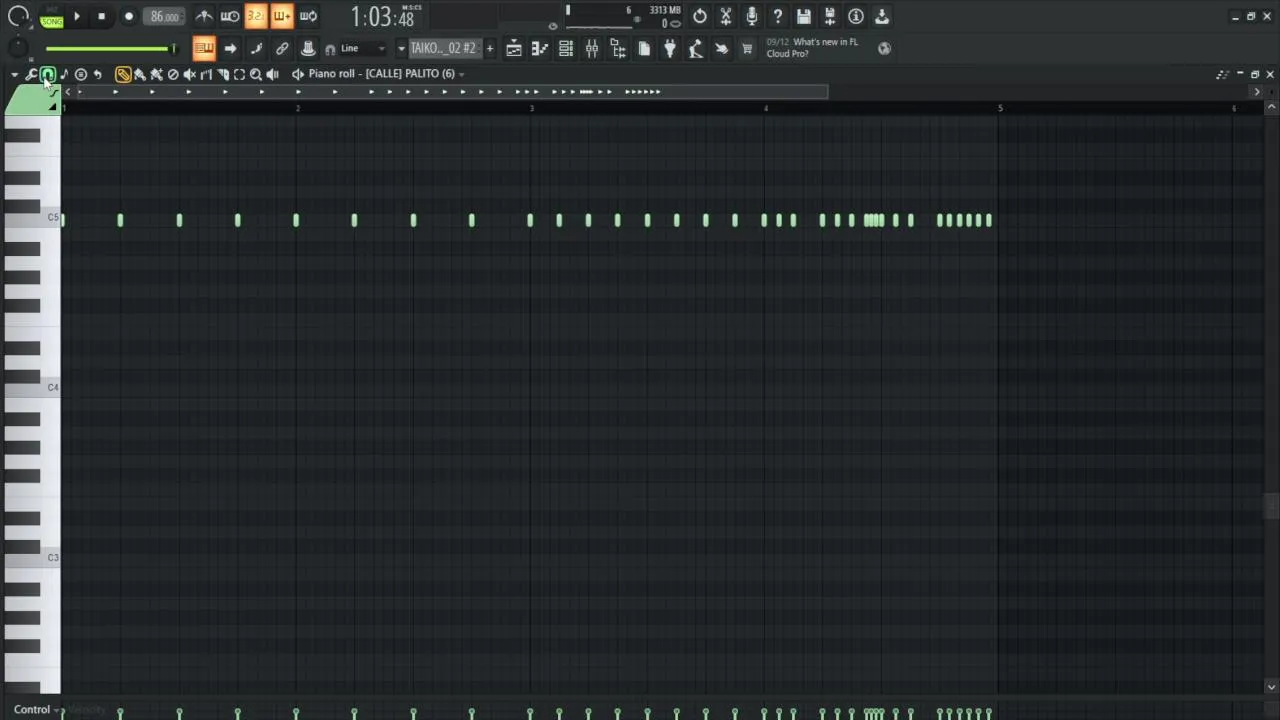Select the Zoom magnifier tool
Screen dimensions: 1280x720
[x=256, y=74]
